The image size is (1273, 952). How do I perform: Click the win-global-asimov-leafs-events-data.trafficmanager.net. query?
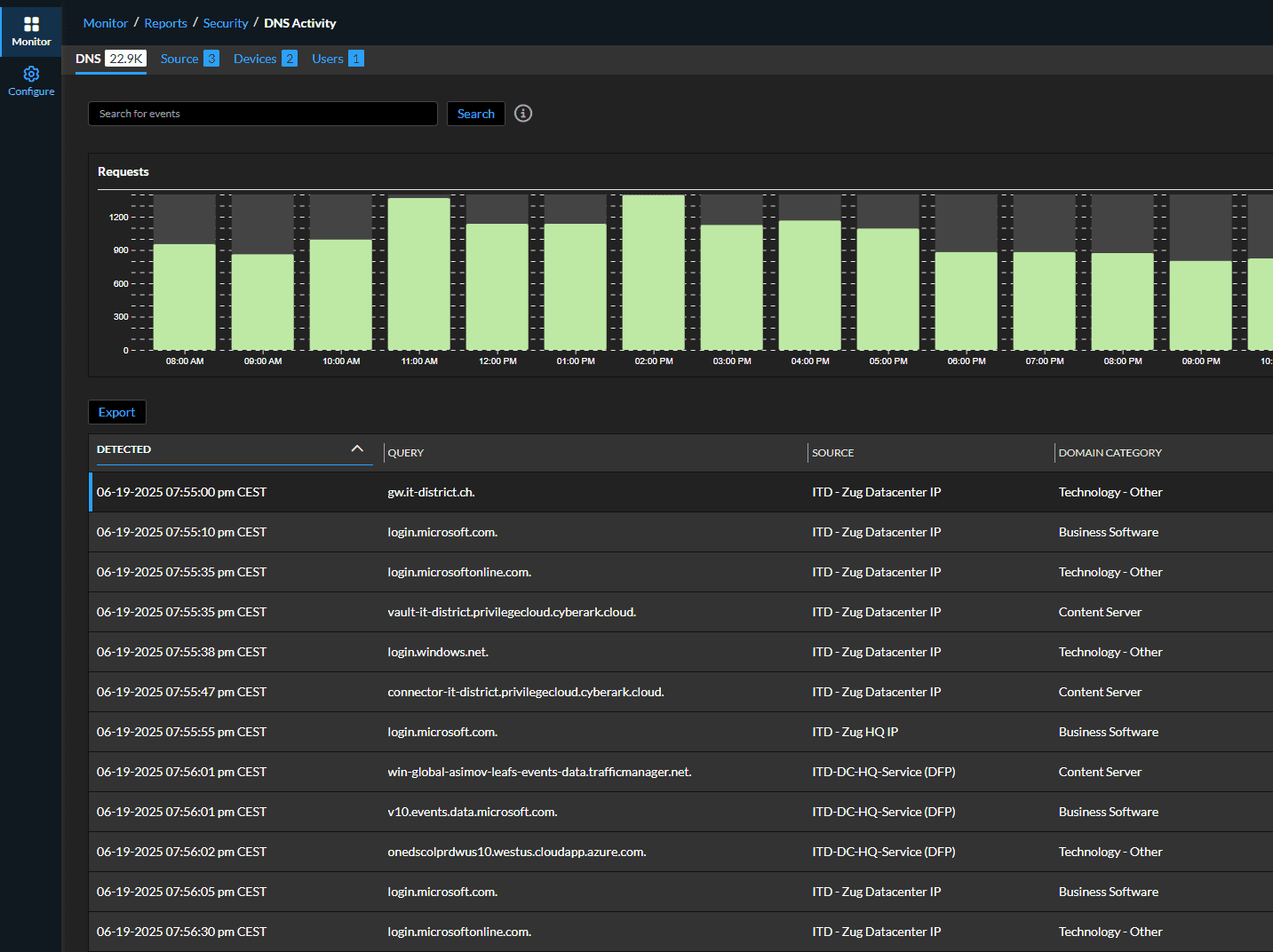(x=539, y=772)
